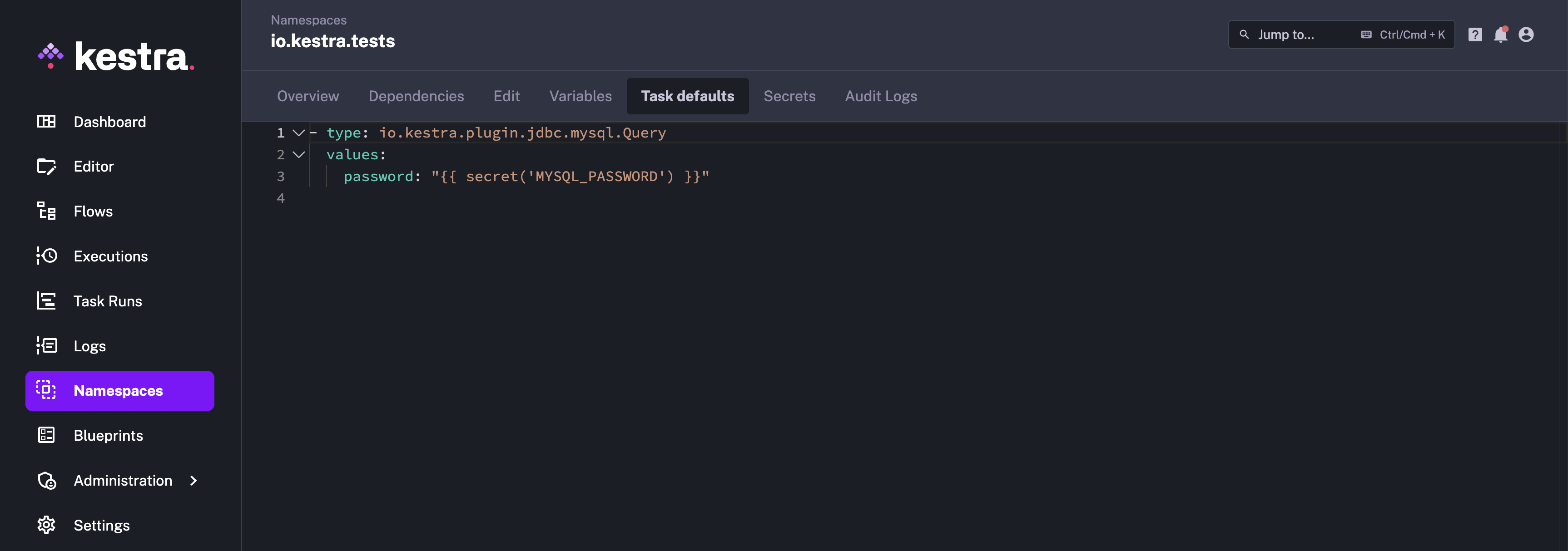
Task: Open the Audit Logs tab
Action: pyautogui.click(x=880, y=96)
